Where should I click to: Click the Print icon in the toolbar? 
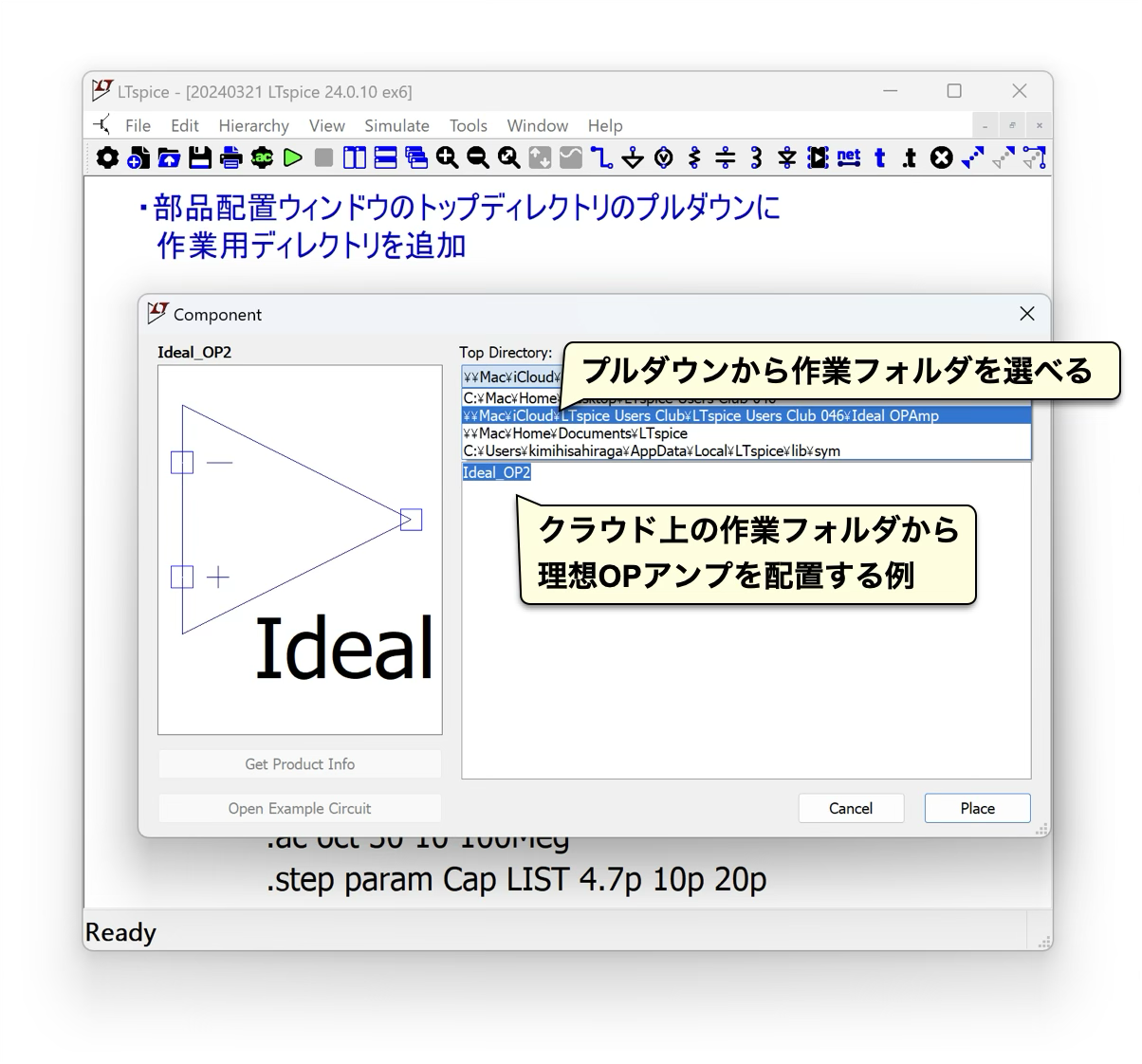[230, 158]
